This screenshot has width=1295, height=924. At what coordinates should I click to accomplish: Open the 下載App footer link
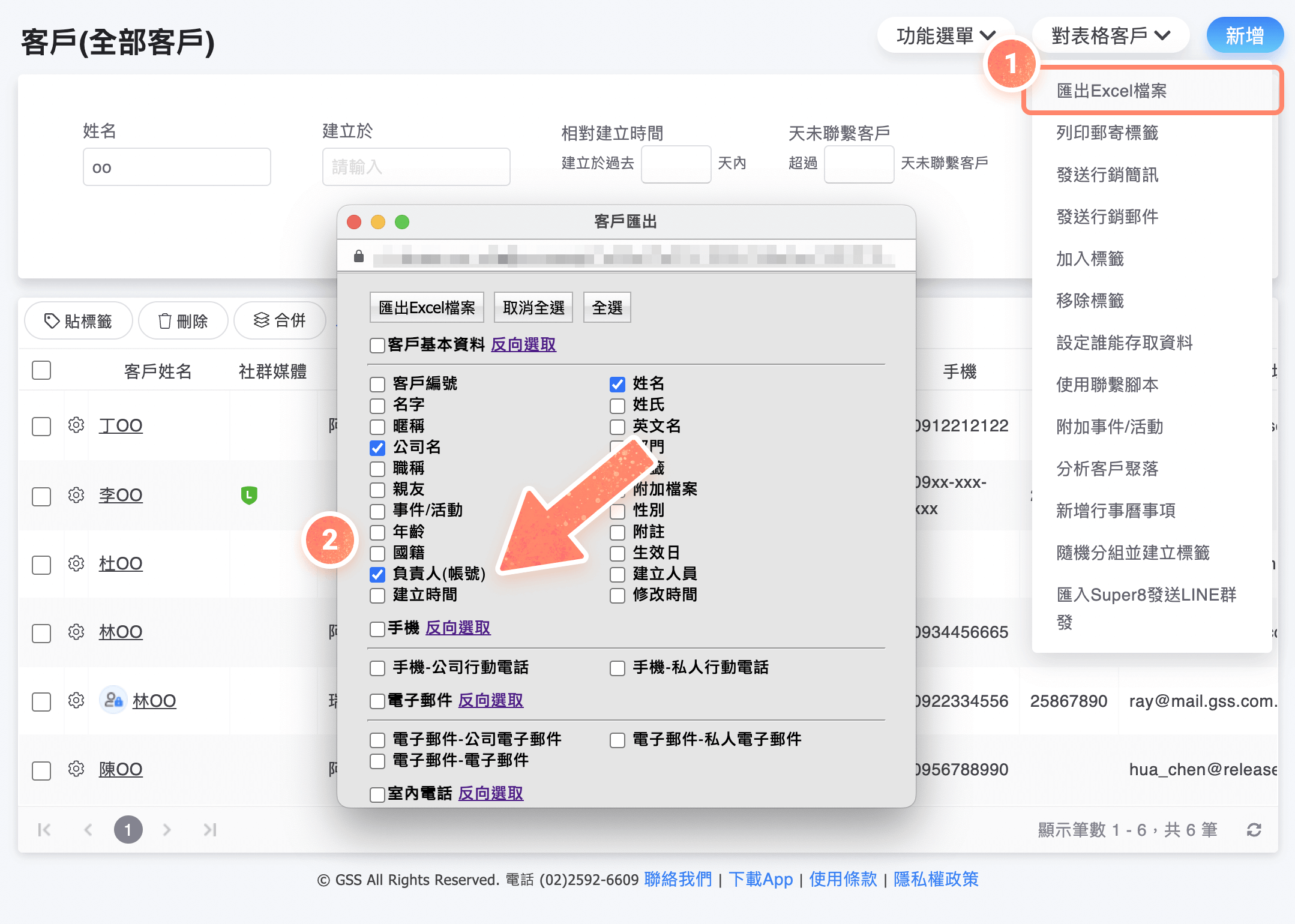tap(761, 879)
